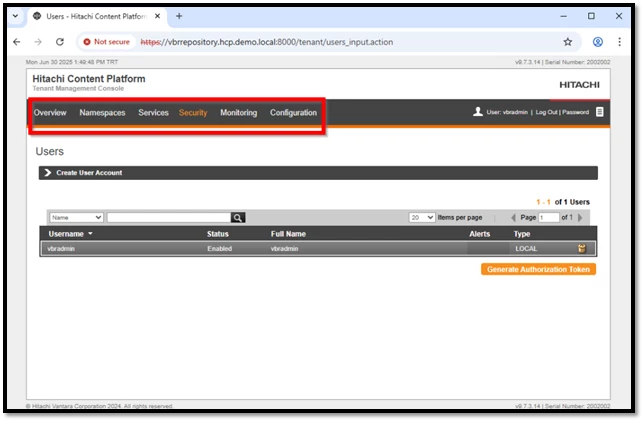Image resolution: width=644 pixels, height=422 pixels.
Task: Click the user silhouette icon beside vbradmin
Action: 478,112
